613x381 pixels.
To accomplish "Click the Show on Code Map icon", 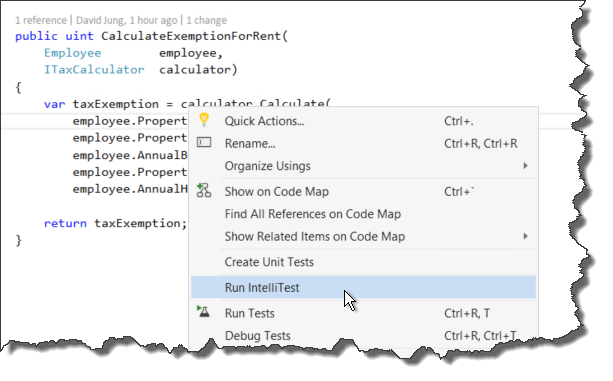I will pyautogui.click(x=204, y=190).
